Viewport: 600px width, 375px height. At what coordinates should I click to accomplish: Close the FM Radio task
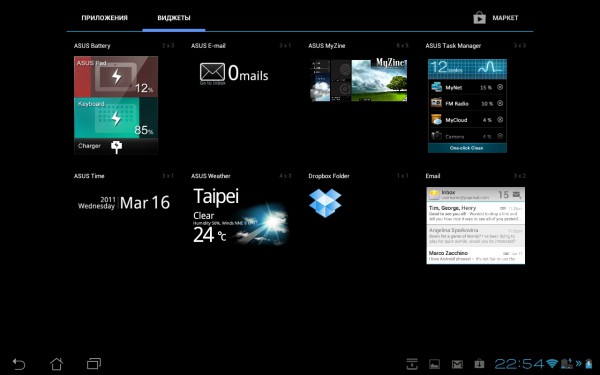click(x=500, y=103)
